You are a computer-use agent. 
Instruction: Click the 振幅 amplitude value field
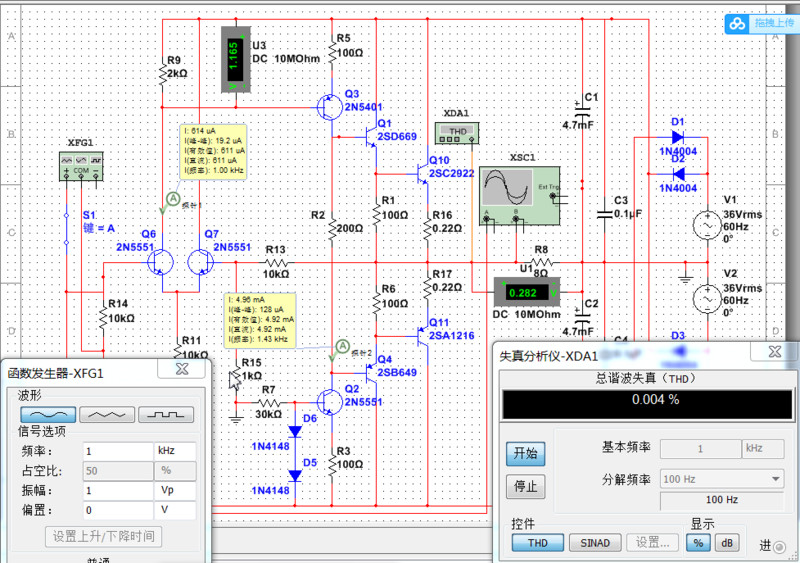(x=117, y=491)
